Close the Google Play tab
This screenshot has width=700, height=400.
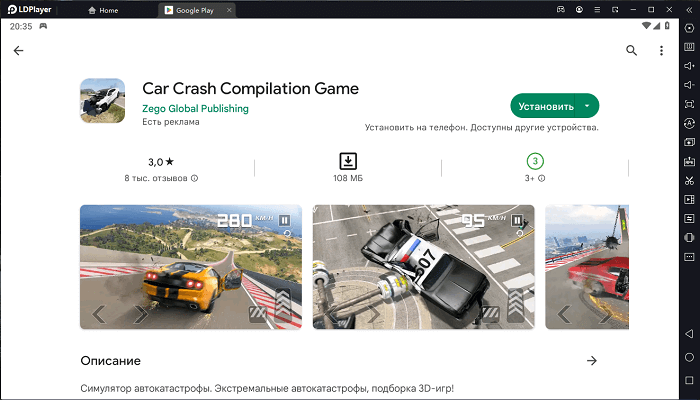(x=229, y=10)
